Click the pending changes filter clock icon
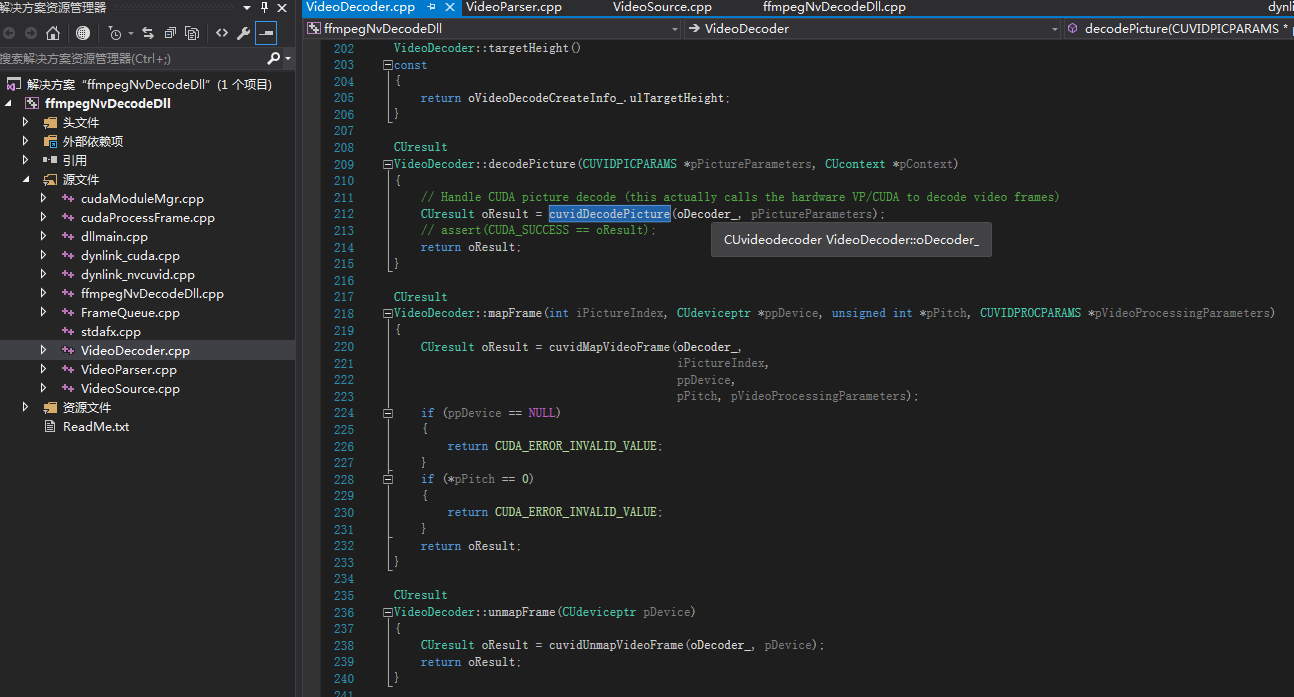The height and width of the screenshot is (697, 1294). [x=115, y=33]
